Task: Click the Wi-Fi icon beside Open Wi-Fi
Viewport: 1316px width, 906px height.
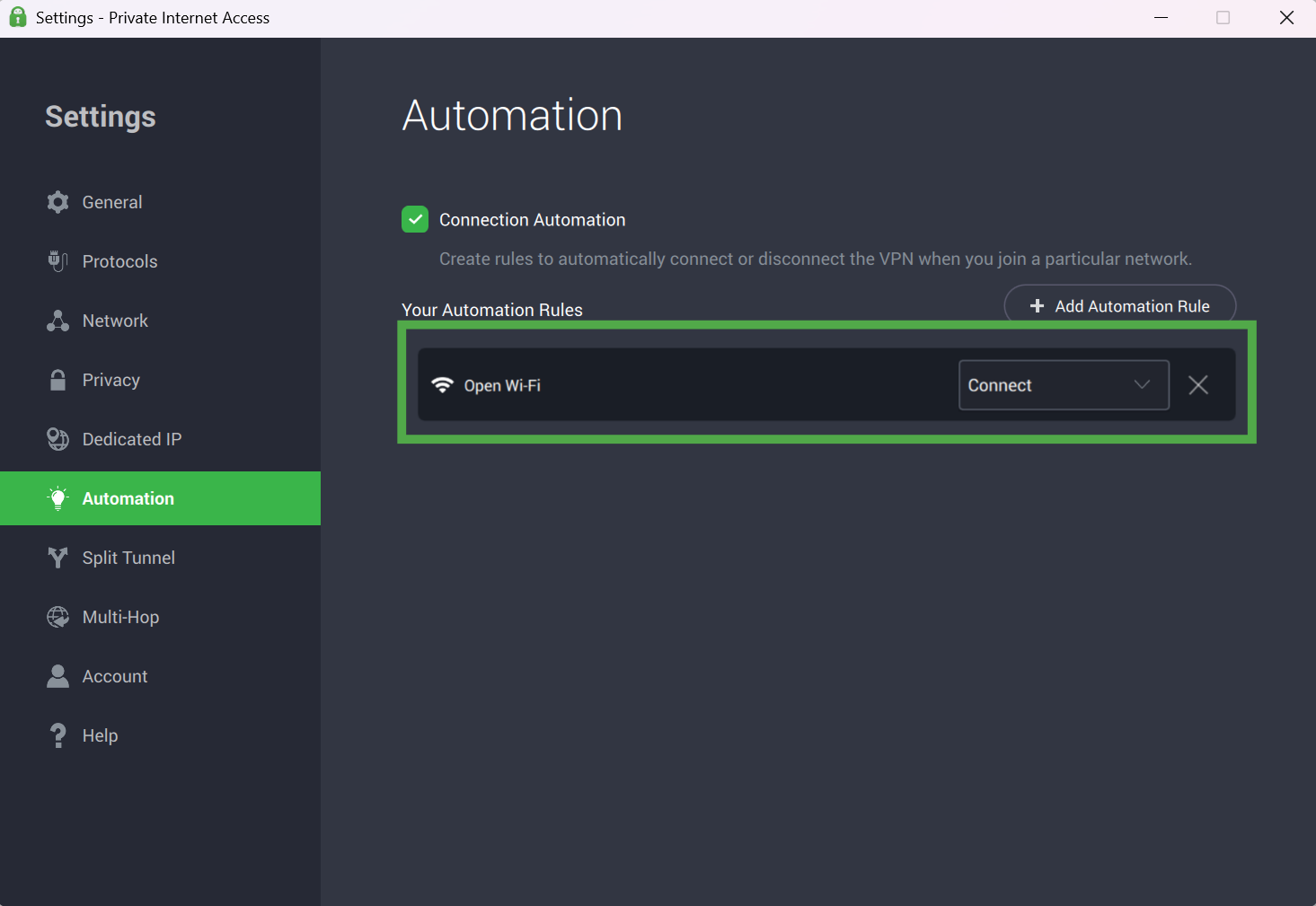Action: pos(442,385)
